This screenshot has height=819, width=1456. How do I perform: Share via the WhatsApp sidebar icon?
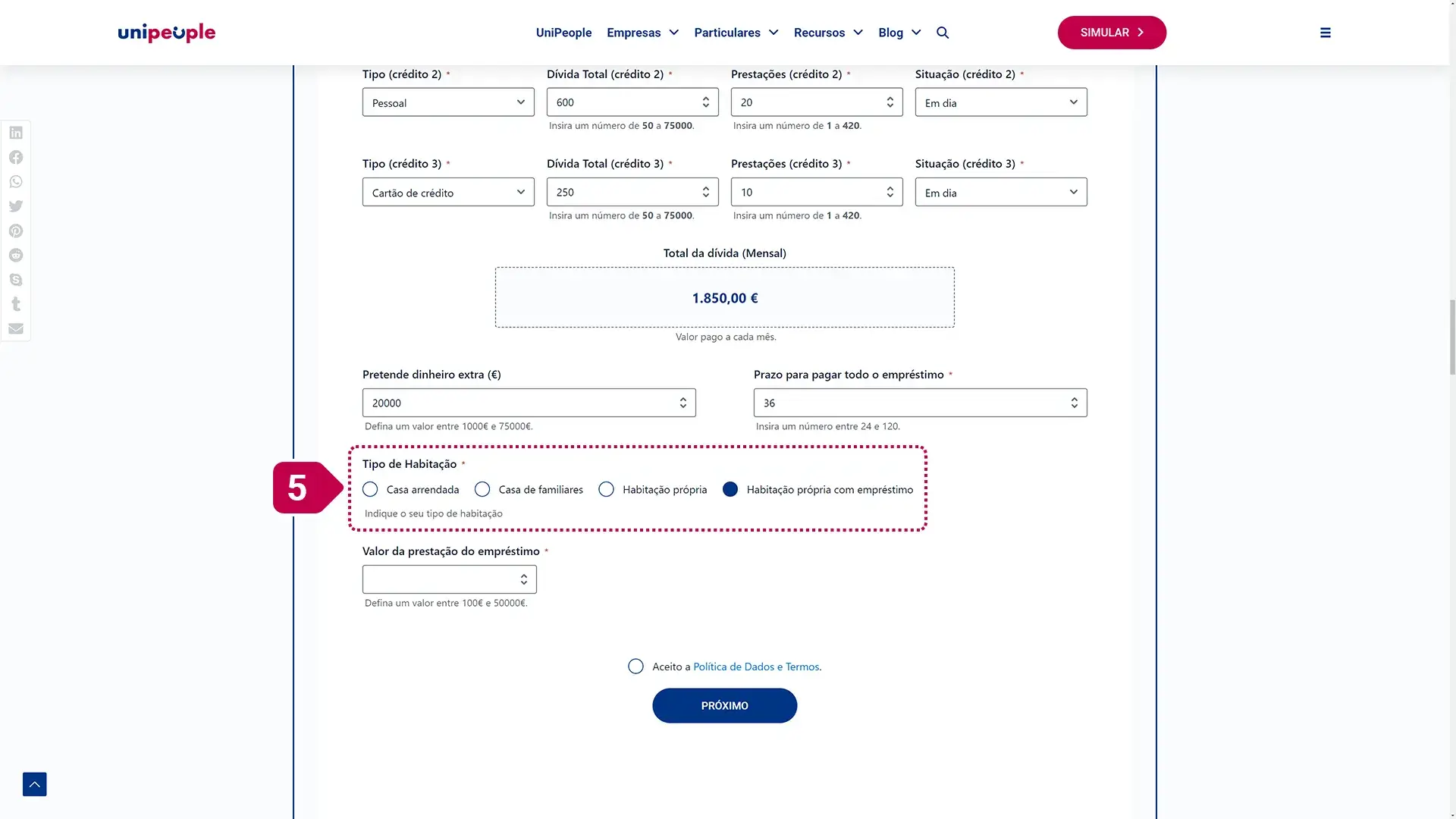tap(16, 182)
